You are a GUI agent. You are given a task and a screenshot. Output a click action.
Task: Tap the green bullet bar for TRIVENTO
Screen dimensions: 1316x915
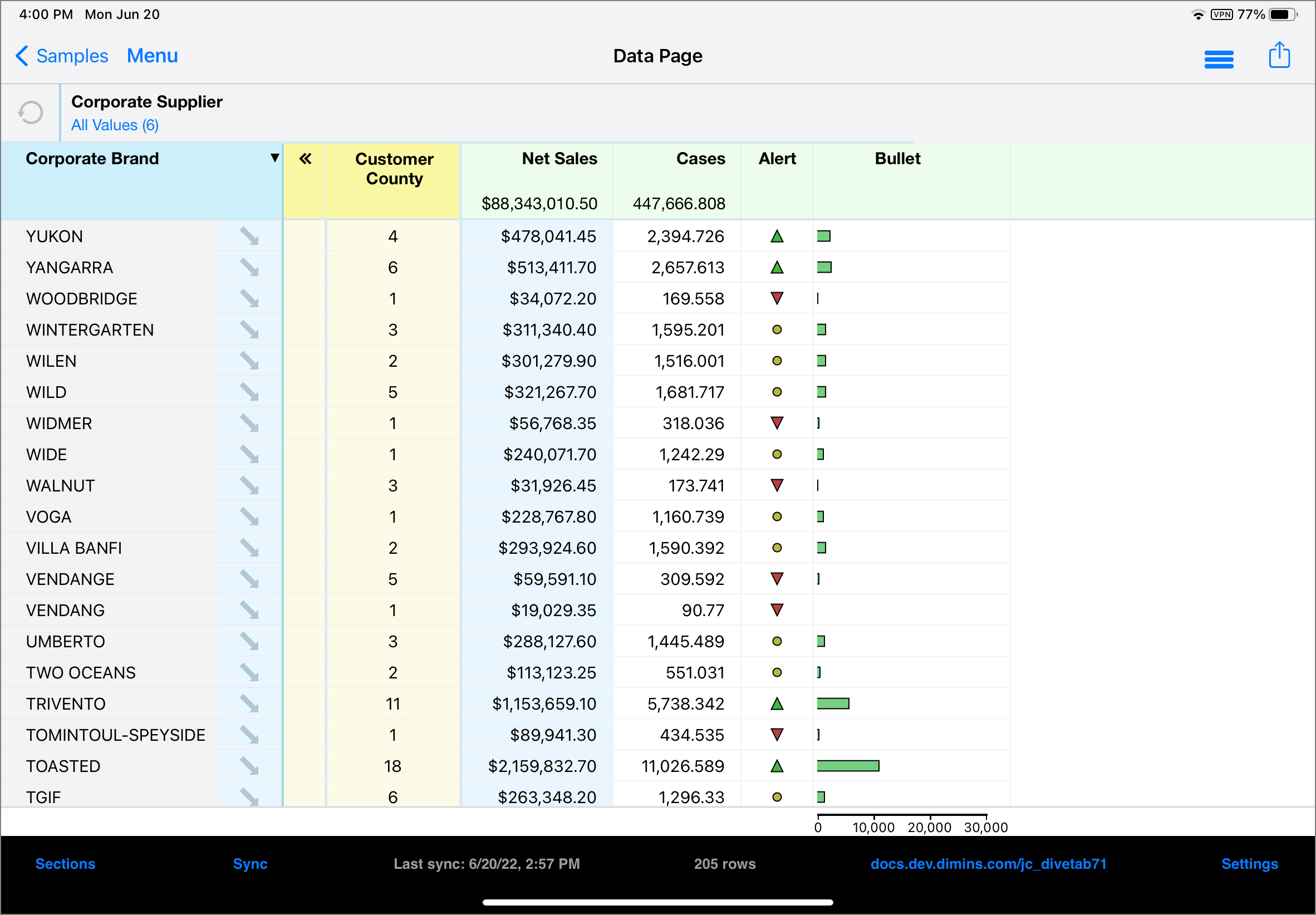[833, 704]
